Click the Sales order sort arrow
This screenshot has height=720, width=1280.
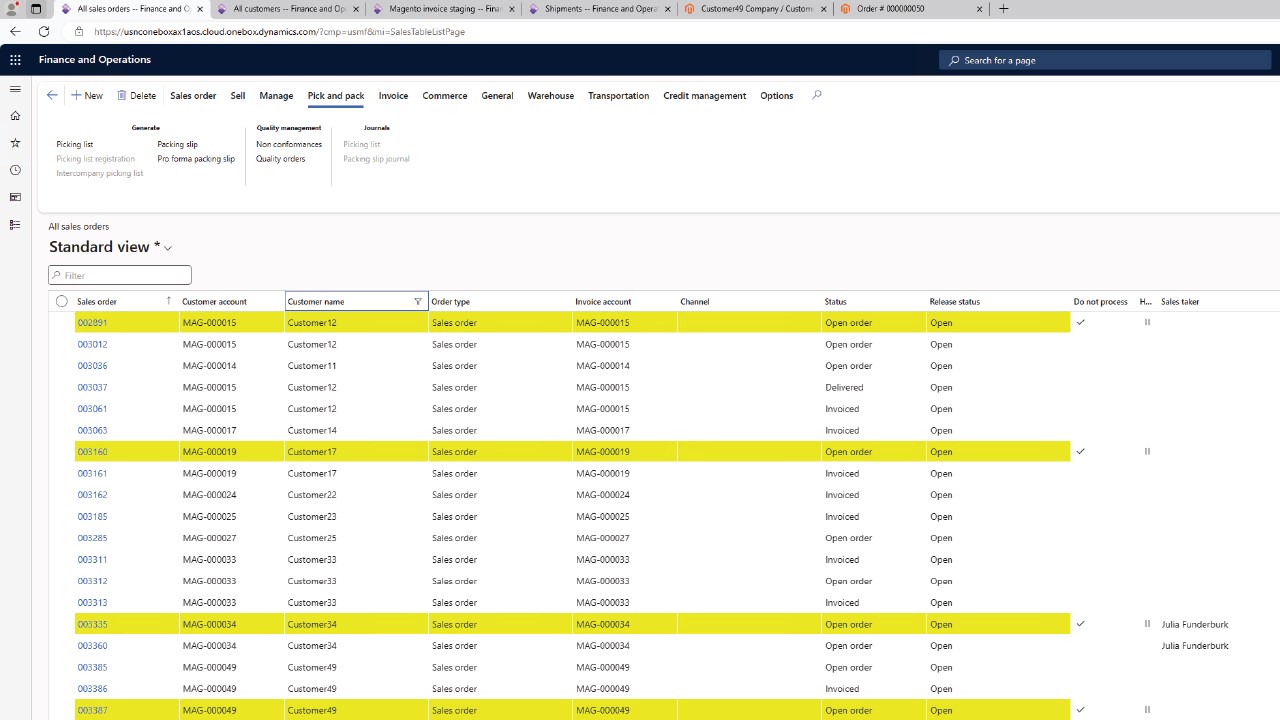168,301
